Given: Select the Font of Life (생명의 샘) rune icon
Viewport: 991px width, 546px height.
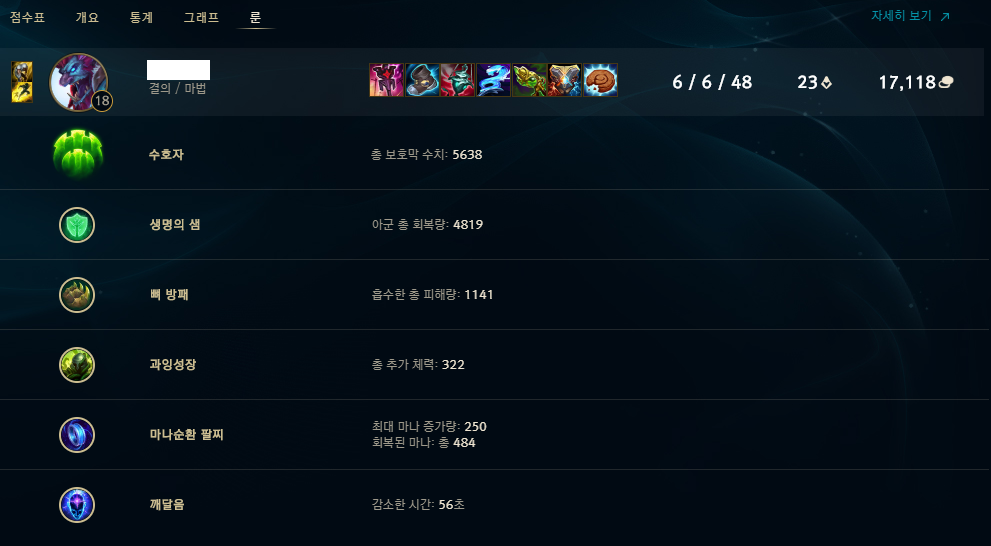Looking at the screenshot, I should coord(77,225).
